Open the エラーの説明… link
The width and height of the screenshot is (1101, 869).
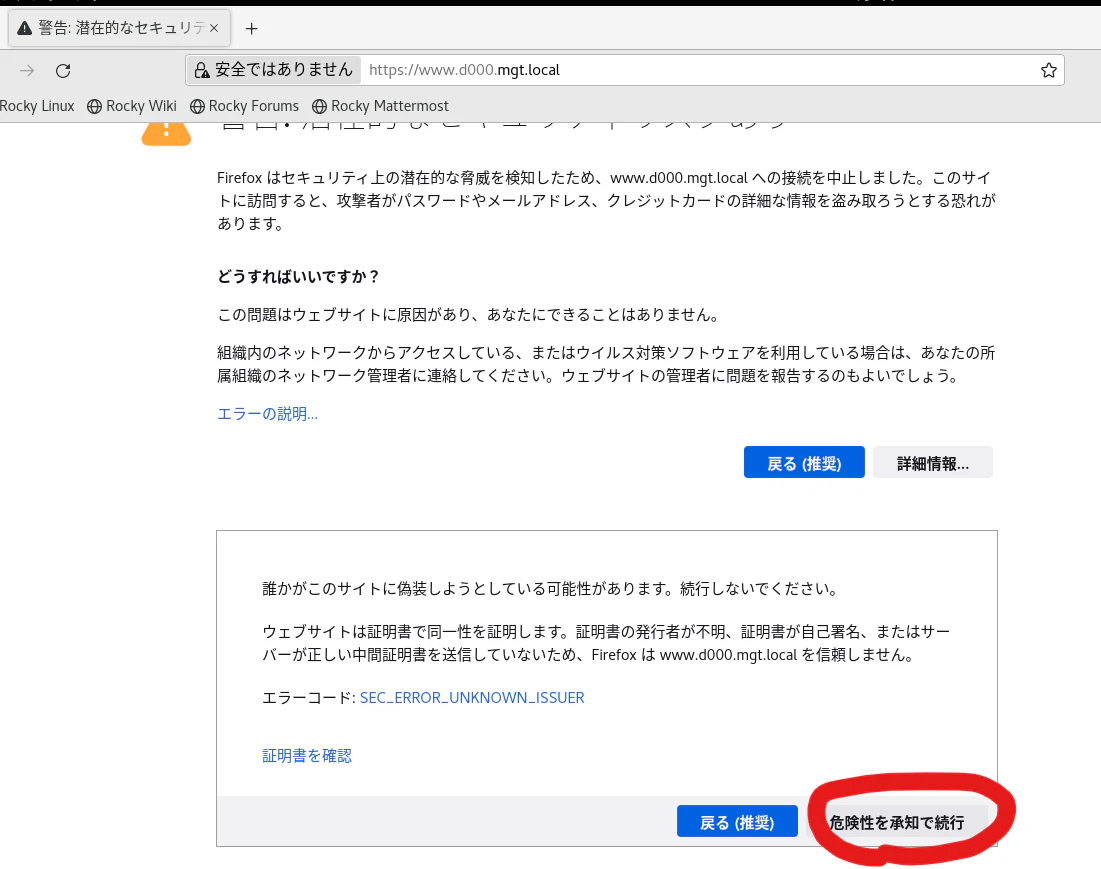point(268,414)
